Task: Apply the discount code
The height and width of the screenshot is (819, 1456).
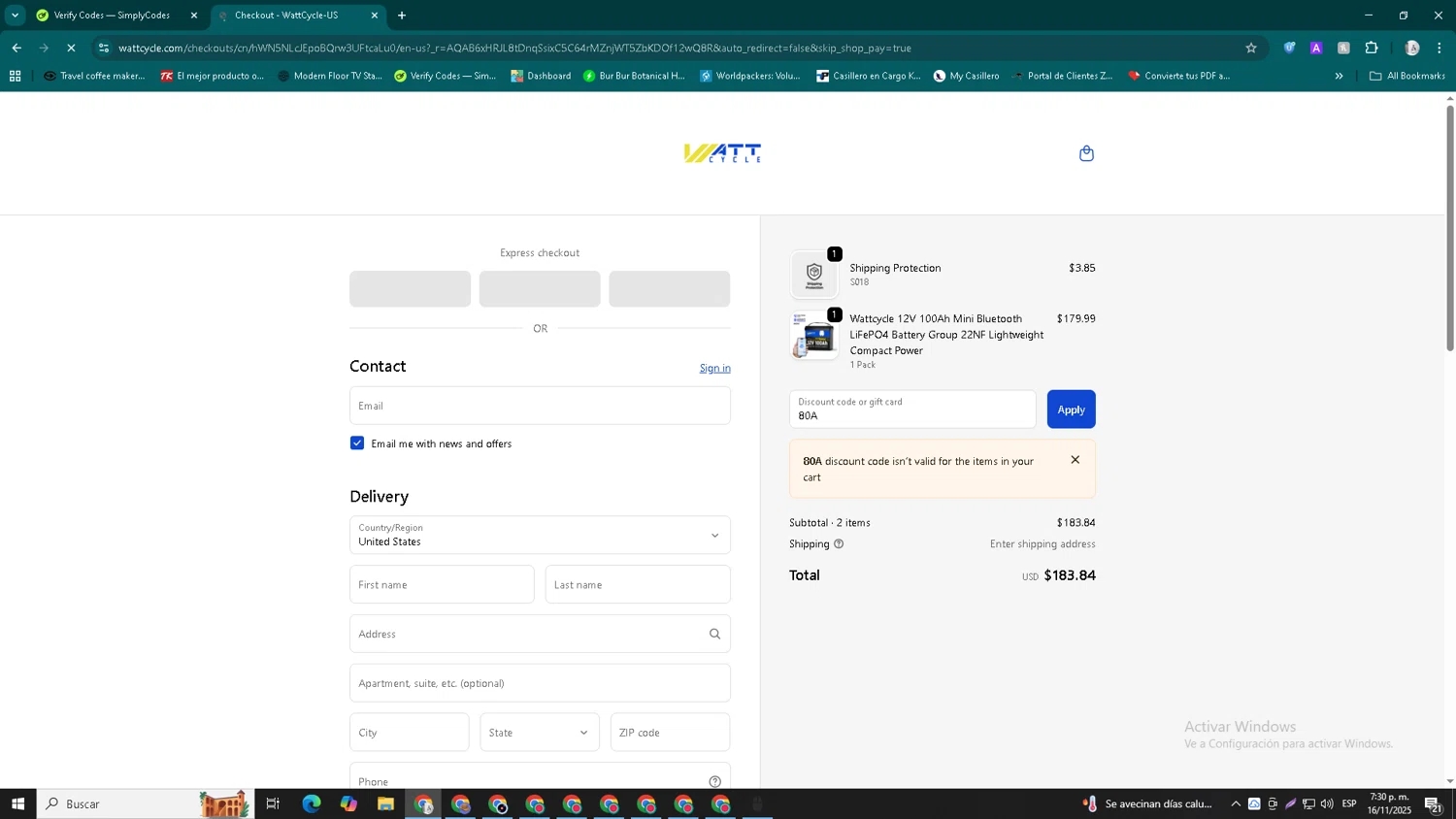Action: [x=1071, y=409]
